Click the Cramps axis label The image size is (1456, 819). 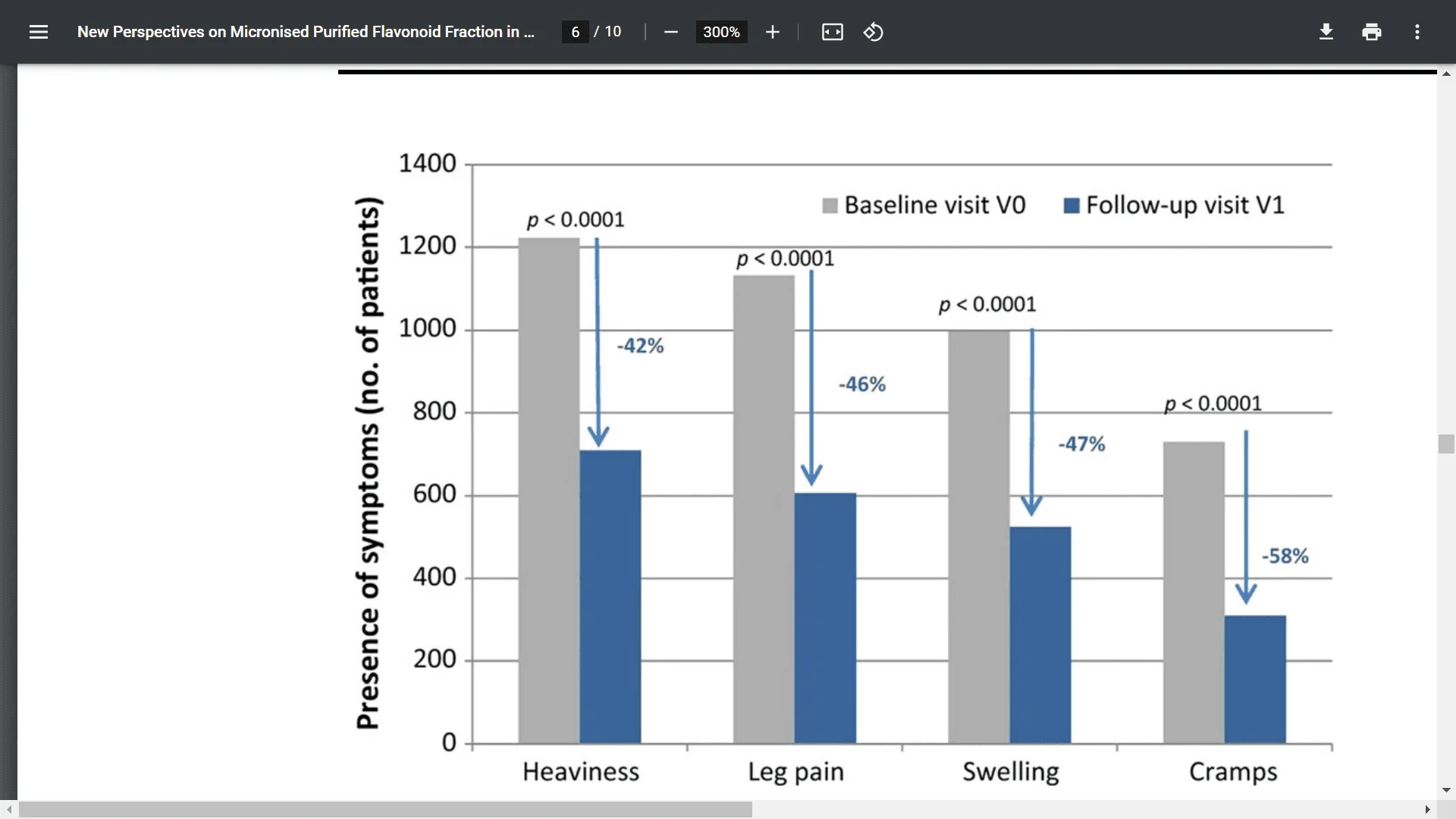[1233, 773]
